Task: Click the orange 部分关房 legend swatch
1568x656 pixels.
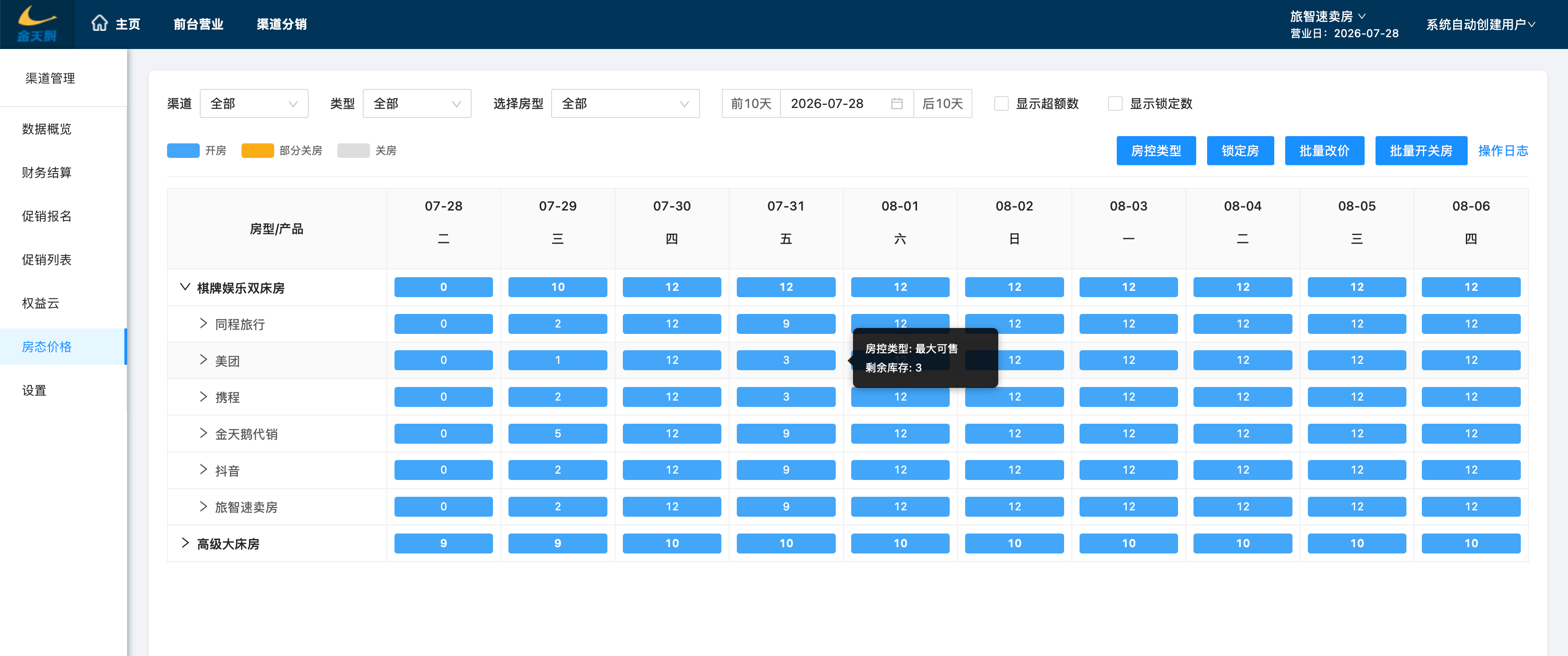Action: pyautogui.click(x=257, y=151)
